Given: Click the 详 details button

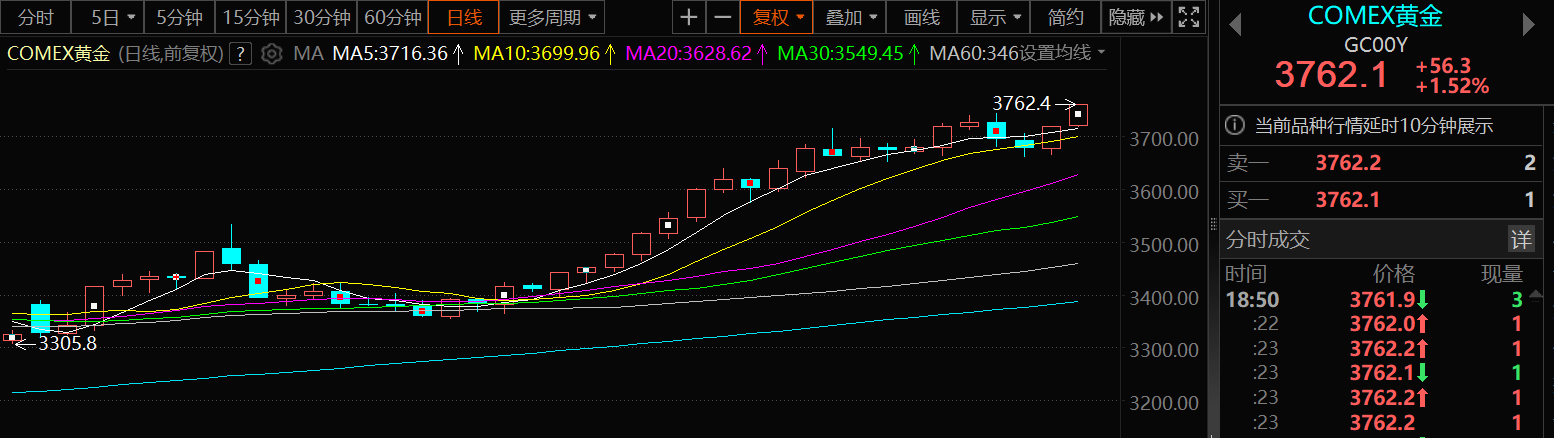Looking at the screenshot, I should point(1520,239).
